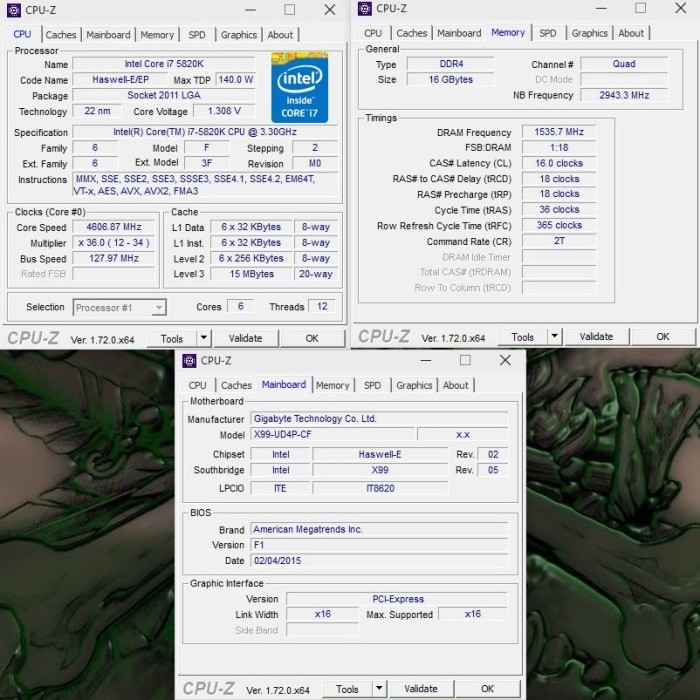
Task: Open Graphics tab in the Memory window
Action: (590, 33)
